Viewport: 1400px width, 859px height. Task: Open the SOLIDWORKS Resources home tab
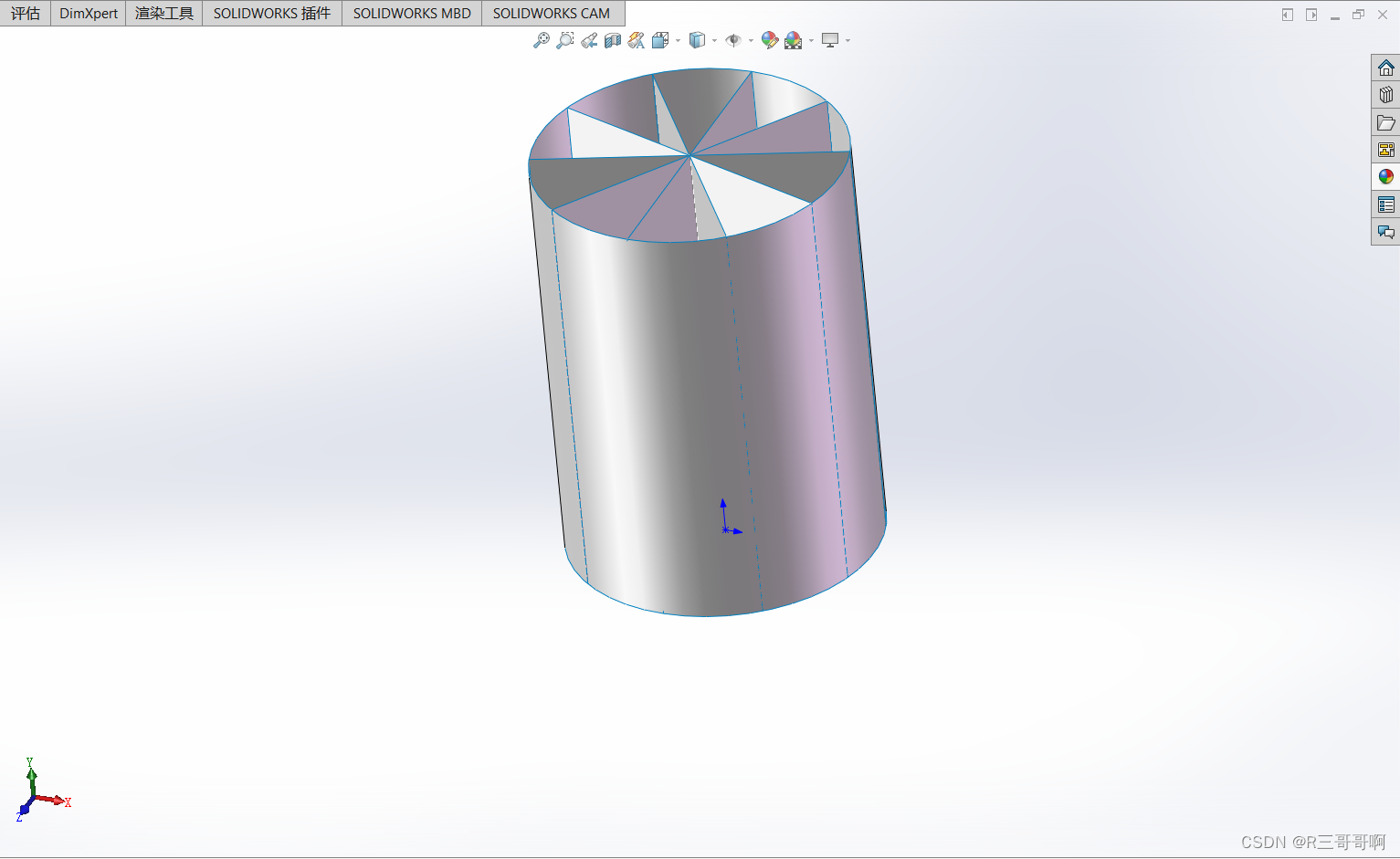pos(1385,68)
